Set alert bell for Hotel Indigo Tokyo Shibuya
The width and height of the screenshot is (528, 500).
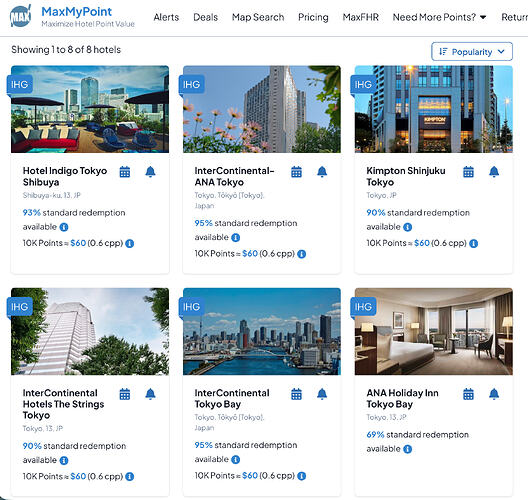click(x=150, y=172)
